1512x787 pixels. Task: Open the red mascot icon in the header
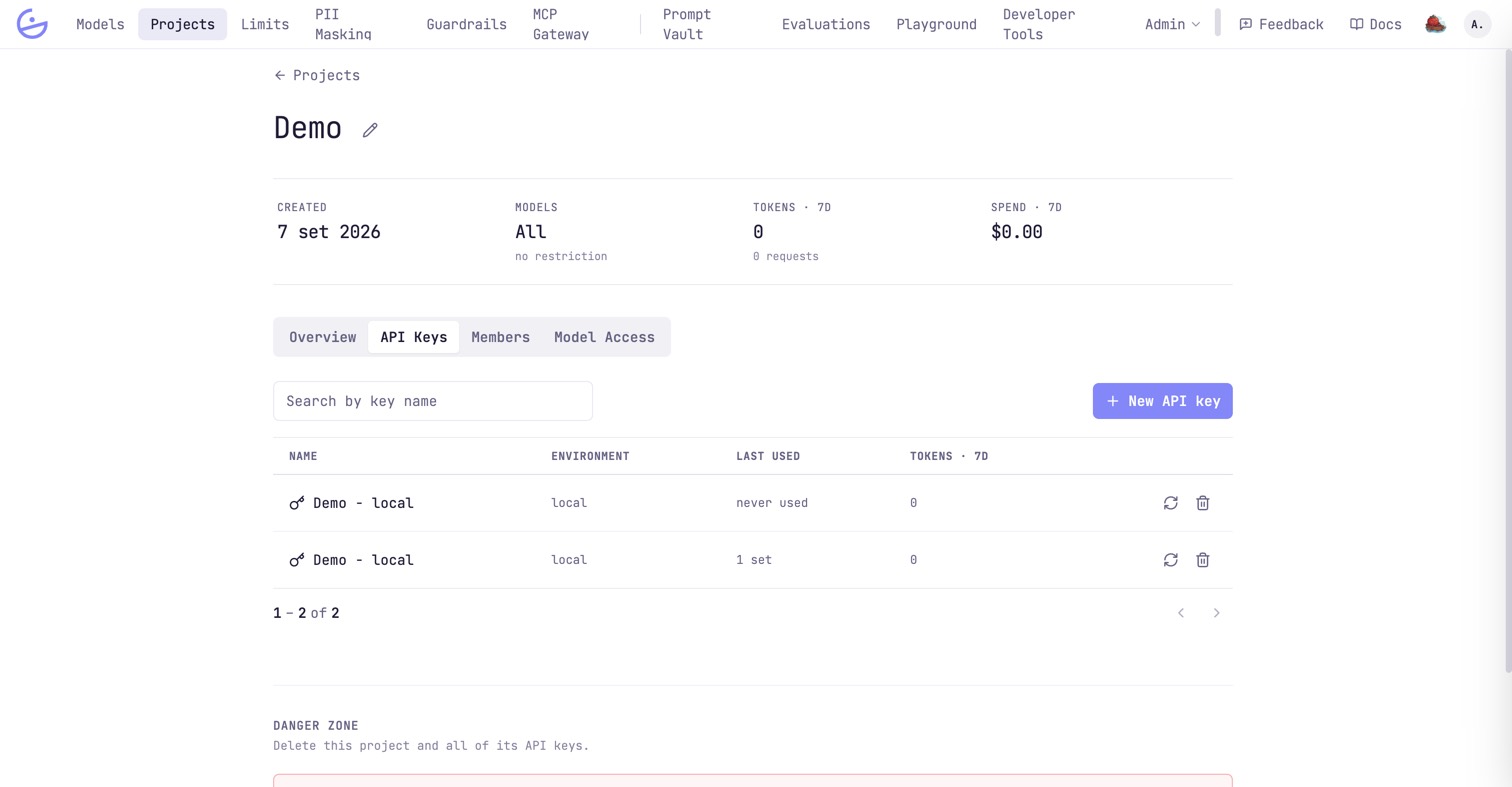pos(1435,24)
